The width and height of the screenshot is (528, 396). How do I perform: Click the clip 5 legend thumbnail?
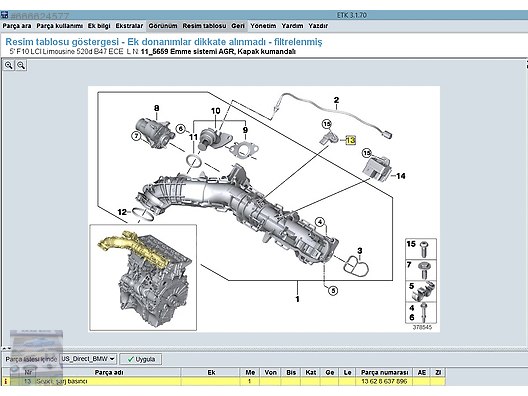421,291
